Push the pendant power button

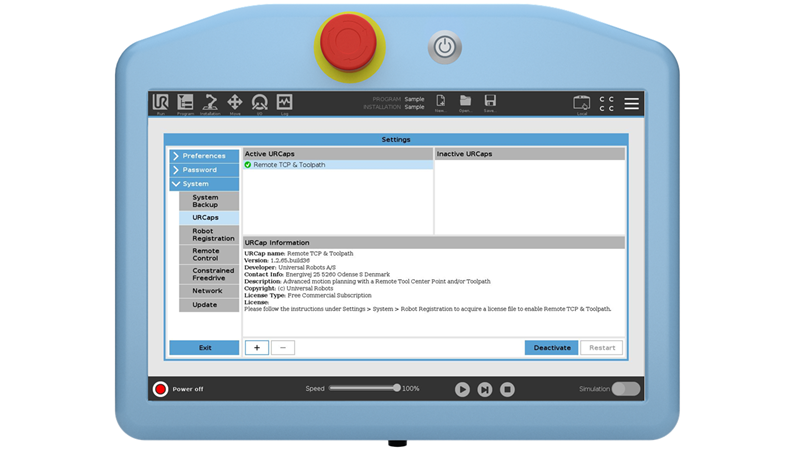click(445, 47)
